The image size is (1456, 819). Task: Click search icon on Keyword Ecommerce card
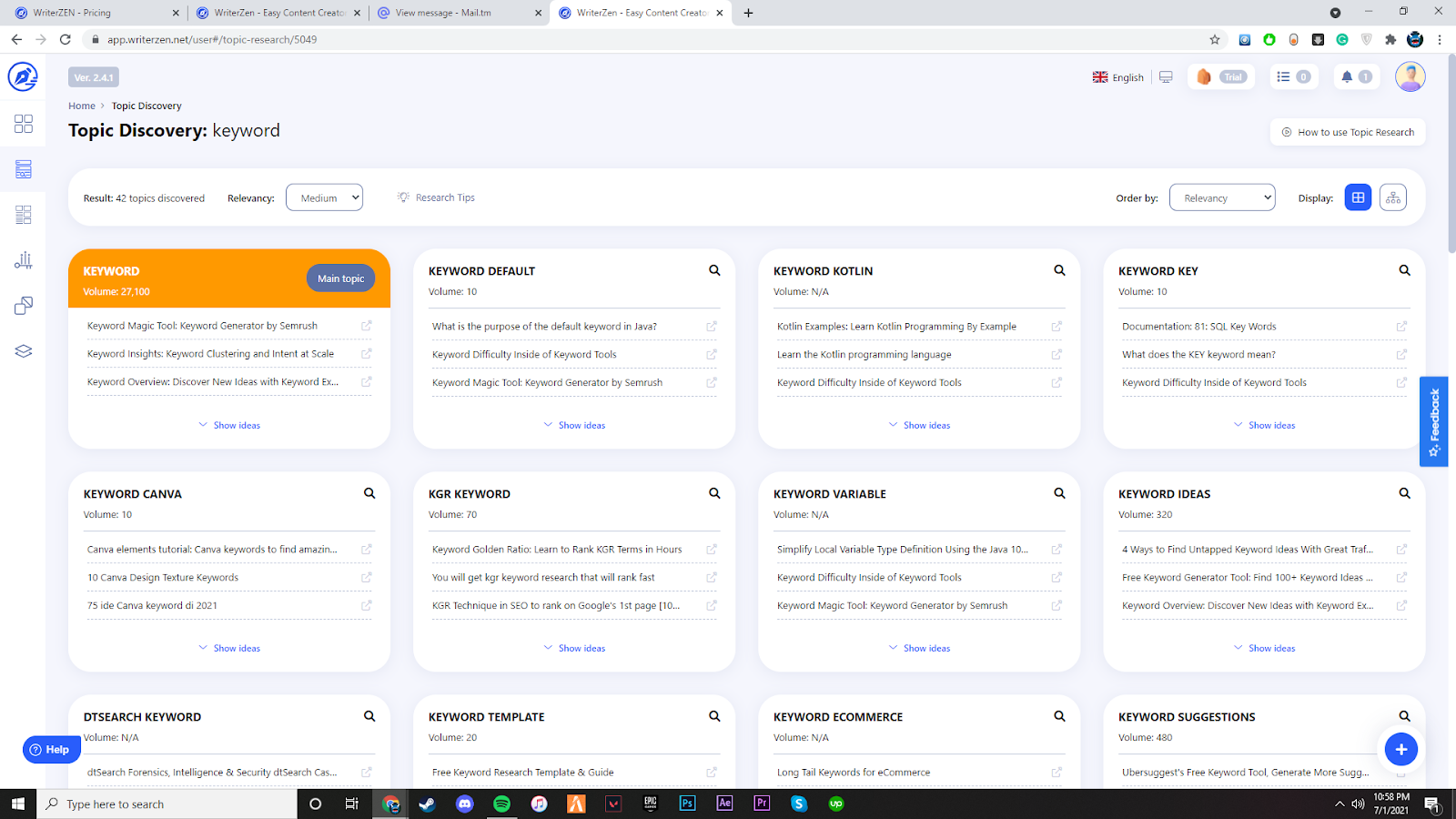pyautogui.click(x=1059, y=716)
